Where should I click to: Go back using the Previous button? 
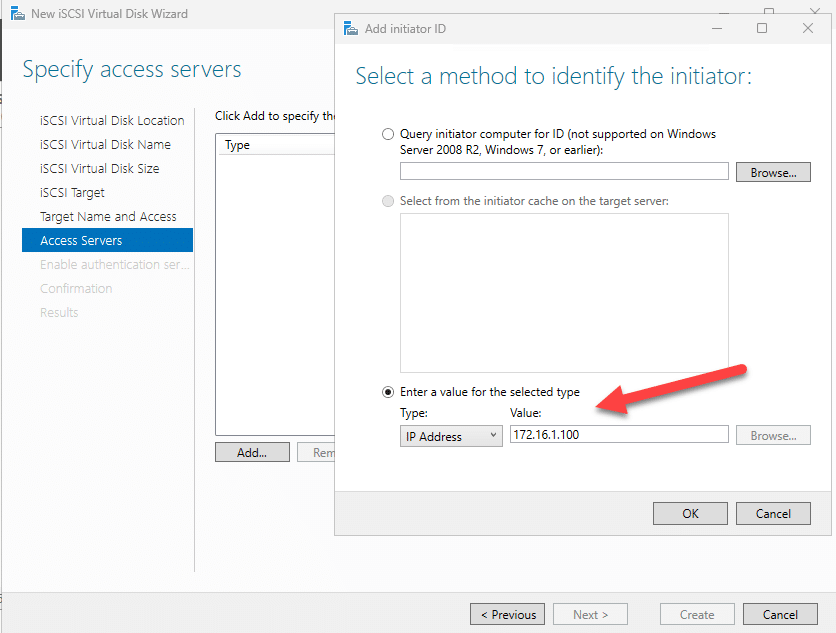click(x=507, y=614)
